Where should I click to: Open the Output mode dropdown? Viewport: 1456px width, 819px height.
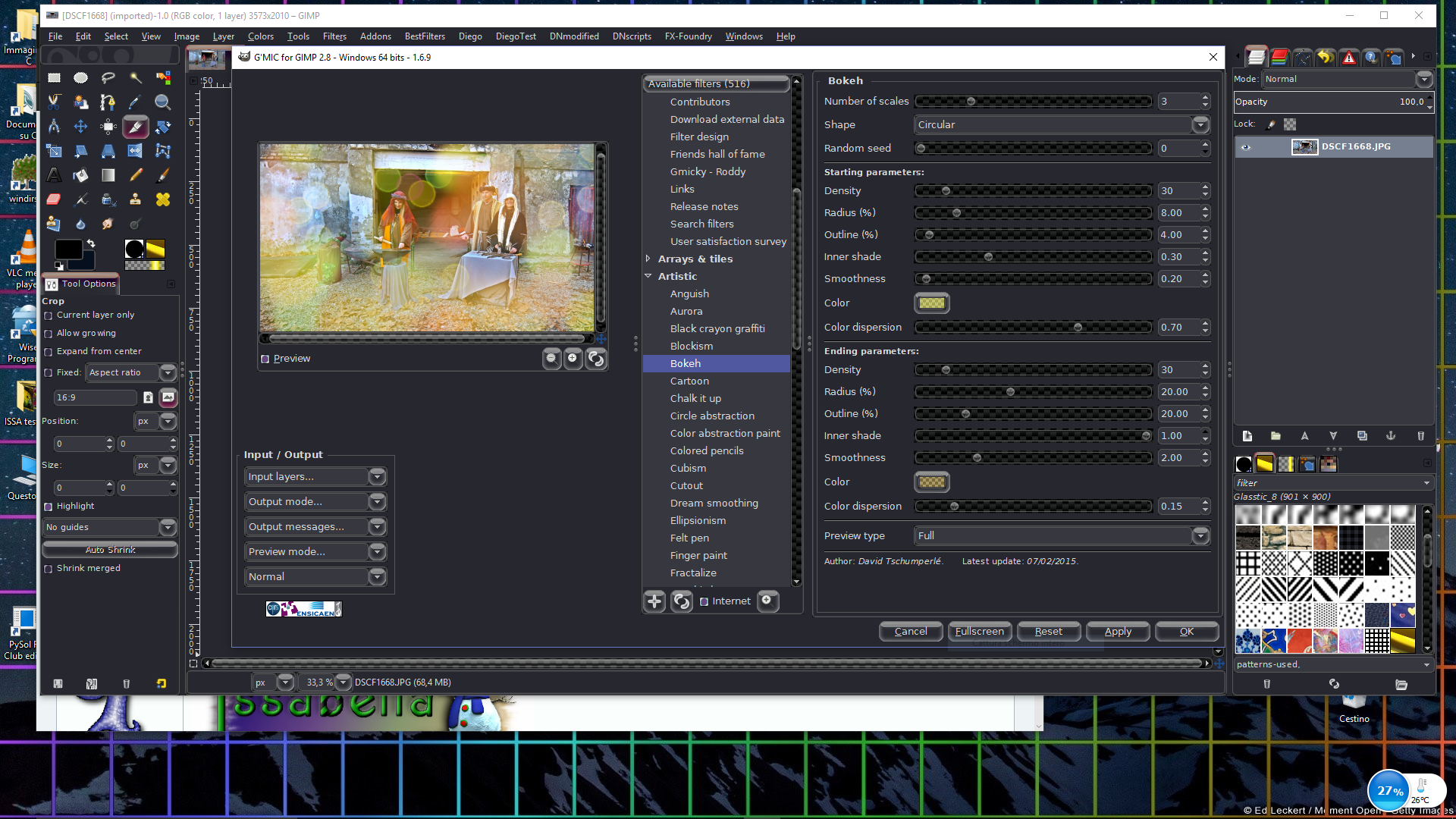315,501
